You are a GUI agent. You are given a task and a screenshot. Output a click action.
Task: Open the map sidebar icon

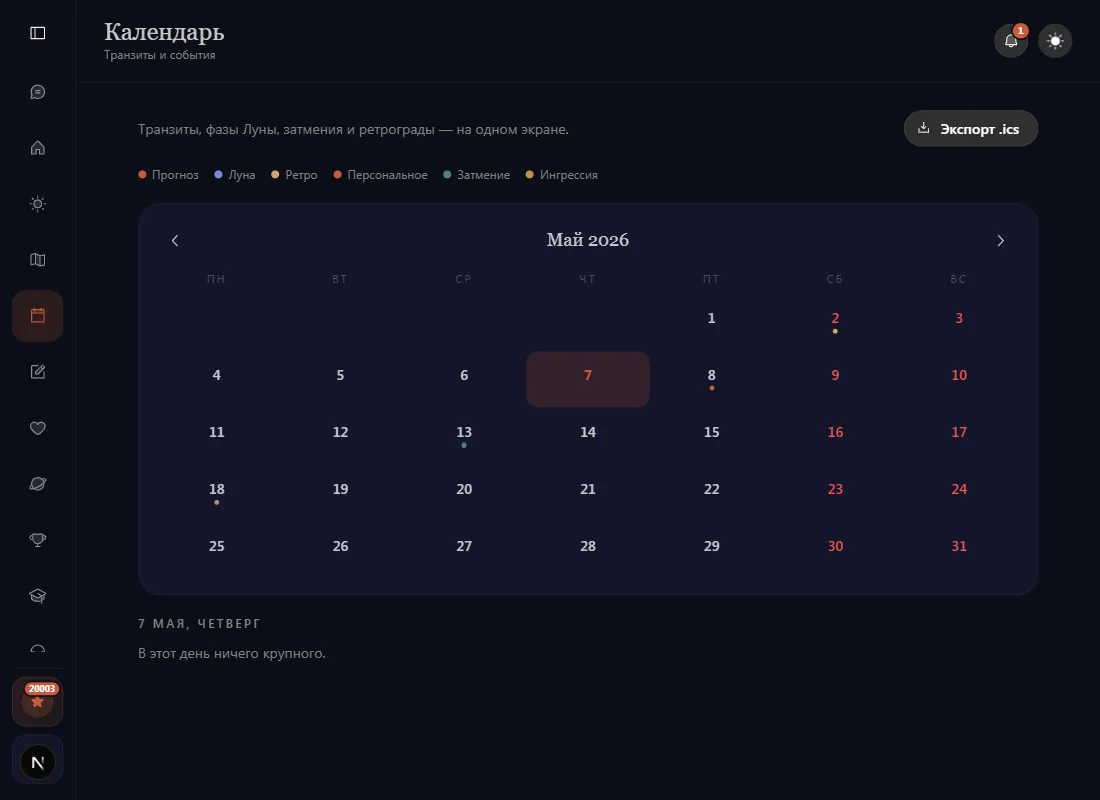click(x=38, y=260)
